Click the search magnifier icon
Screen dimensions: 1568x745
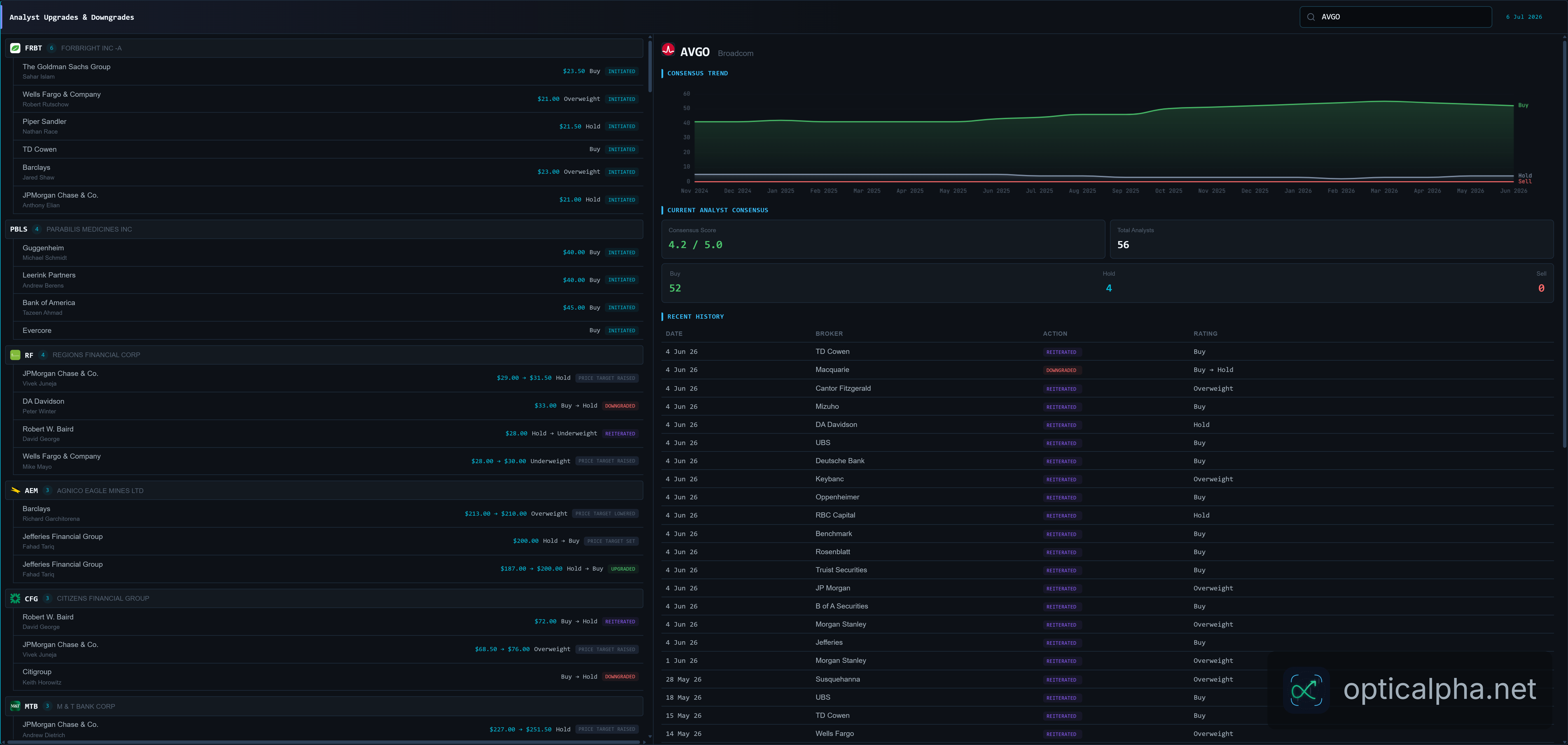point(1311,17)
